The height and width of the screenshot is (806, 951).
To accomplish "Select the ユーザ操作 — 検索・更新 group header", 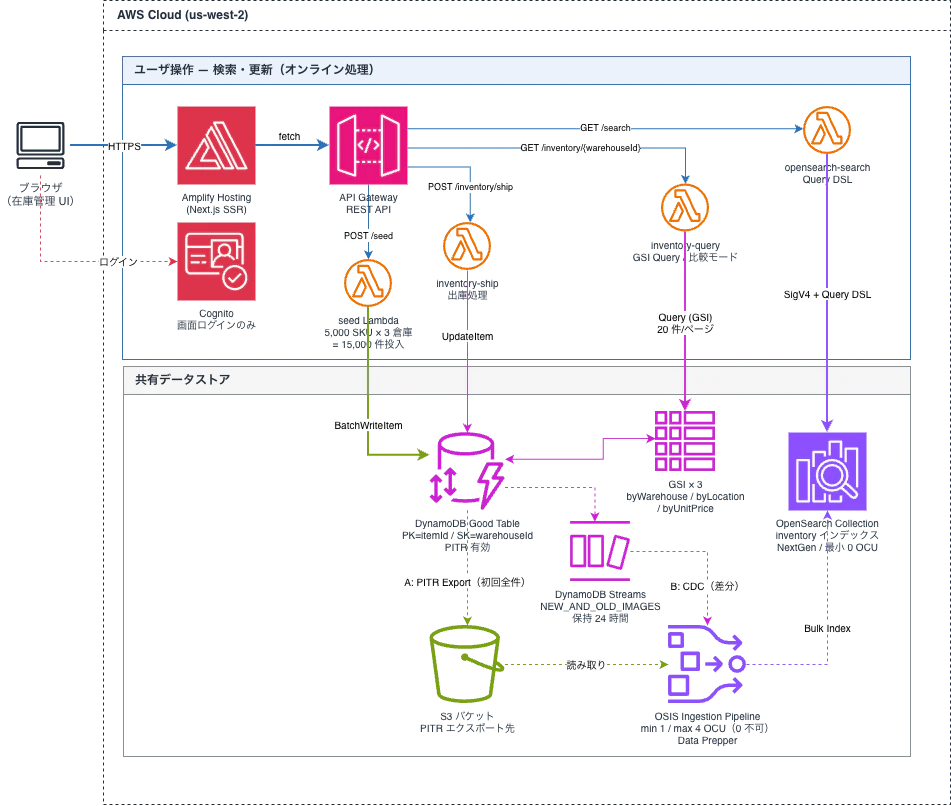I will (x=516, y=70).
